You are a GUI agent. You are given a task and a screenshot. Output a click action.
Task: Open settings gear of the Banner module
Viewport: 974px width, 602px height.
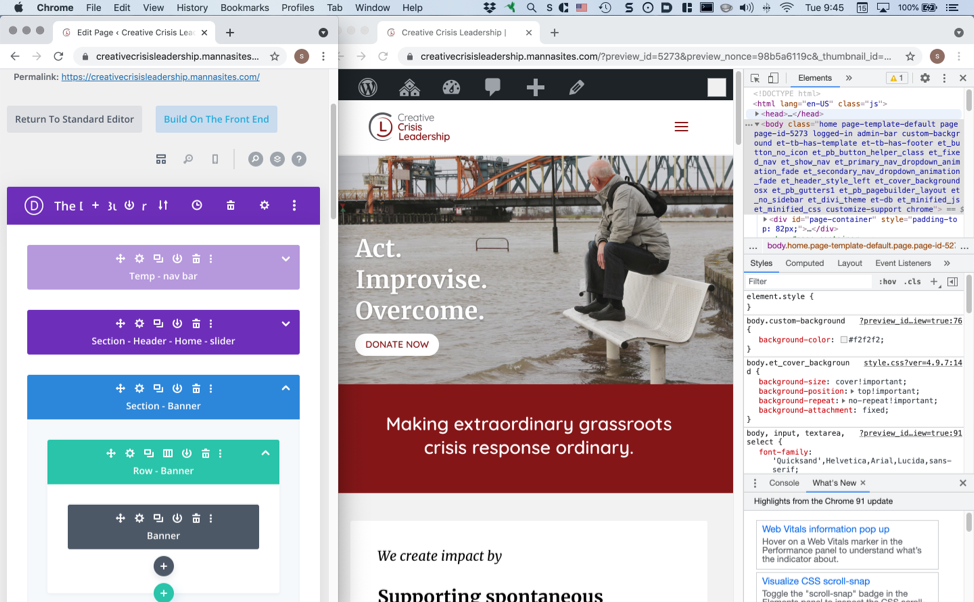pos(139,518)
